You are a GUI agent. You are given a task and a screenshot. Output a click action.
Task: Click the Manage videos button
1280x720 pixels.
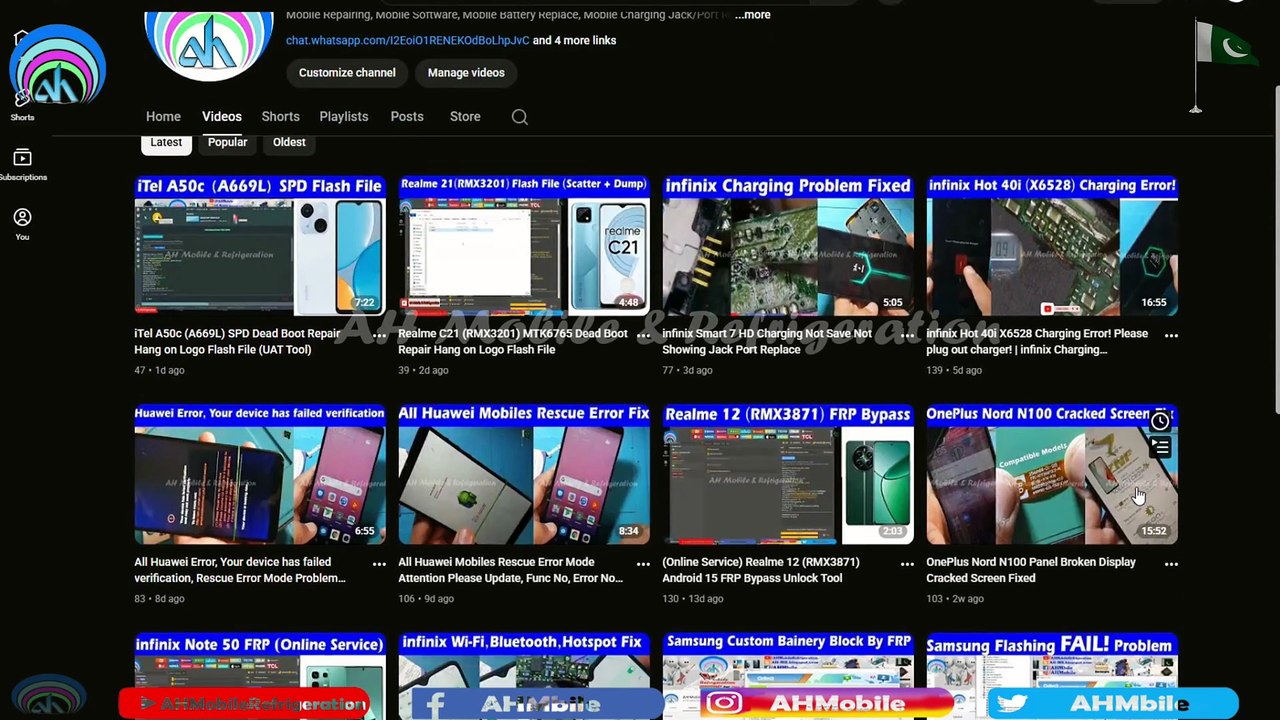(466, 72)
